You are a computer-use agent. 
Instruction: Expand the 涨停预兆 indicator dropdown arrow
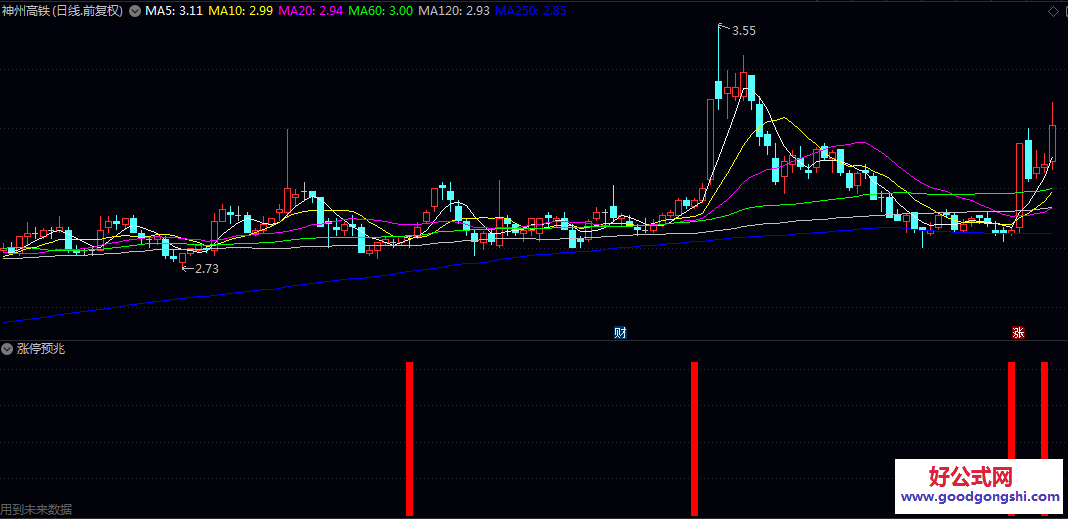click(x=7, y=349)
